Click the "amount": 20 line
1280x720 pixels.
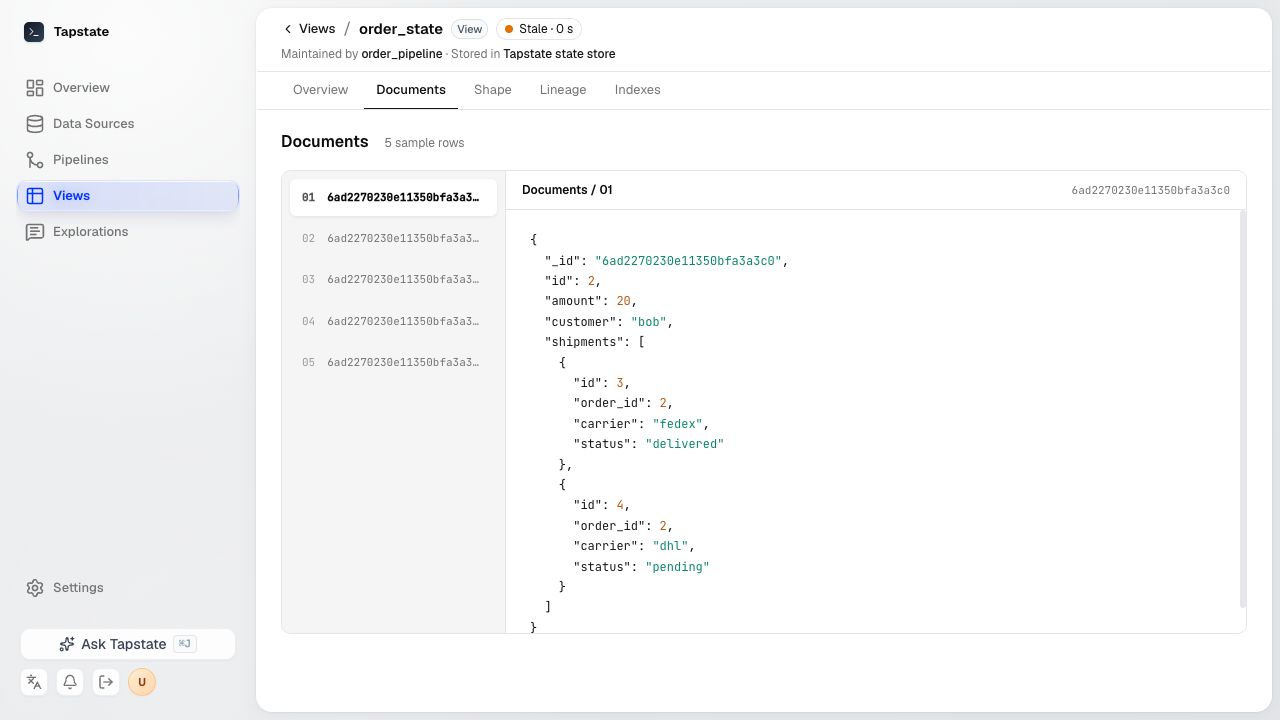pyautogui.click(x=591, y=301)
